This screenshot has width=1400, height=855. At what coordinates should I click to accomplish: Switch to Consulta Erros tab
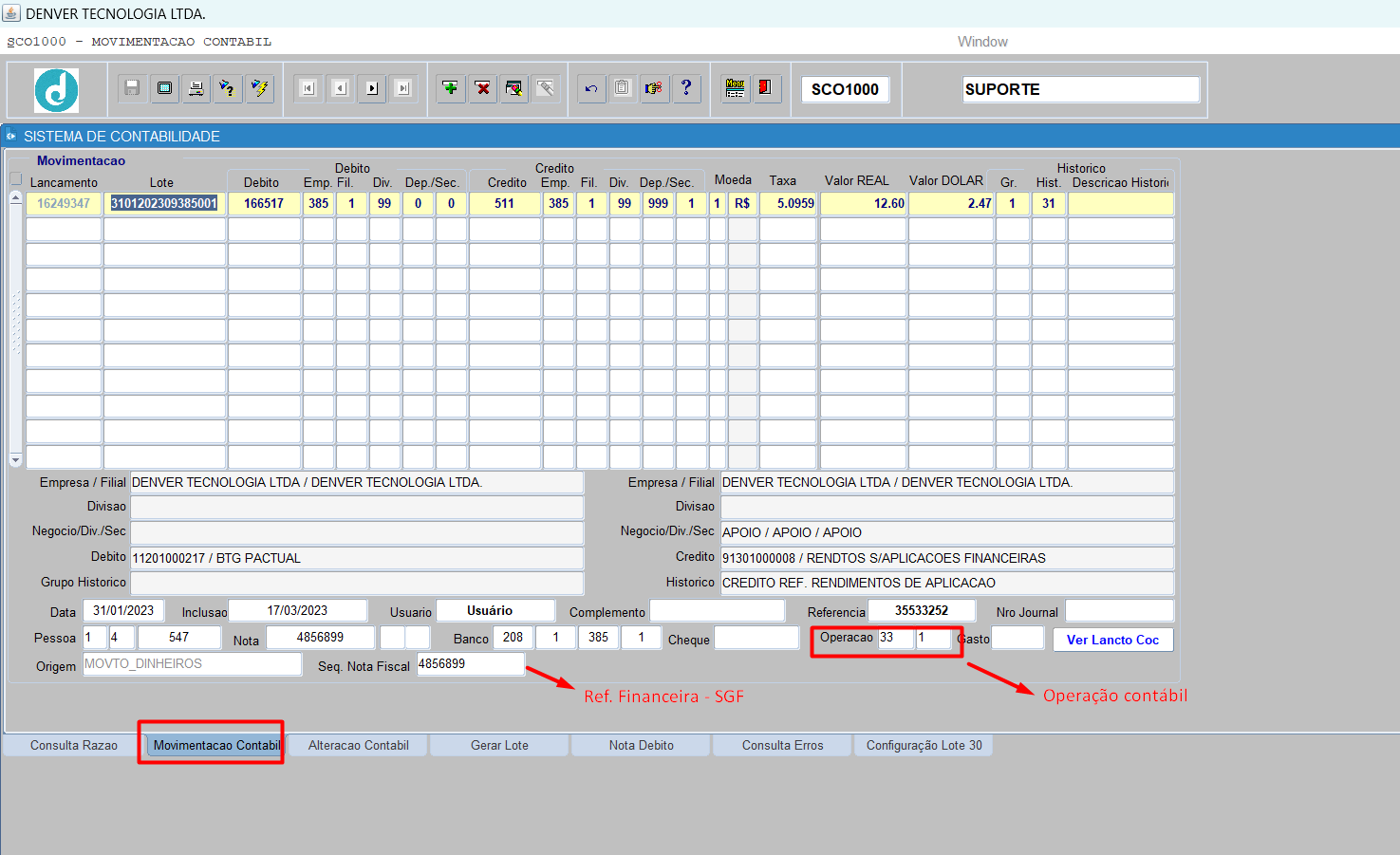pyautogui.click(x=783, y=745)
